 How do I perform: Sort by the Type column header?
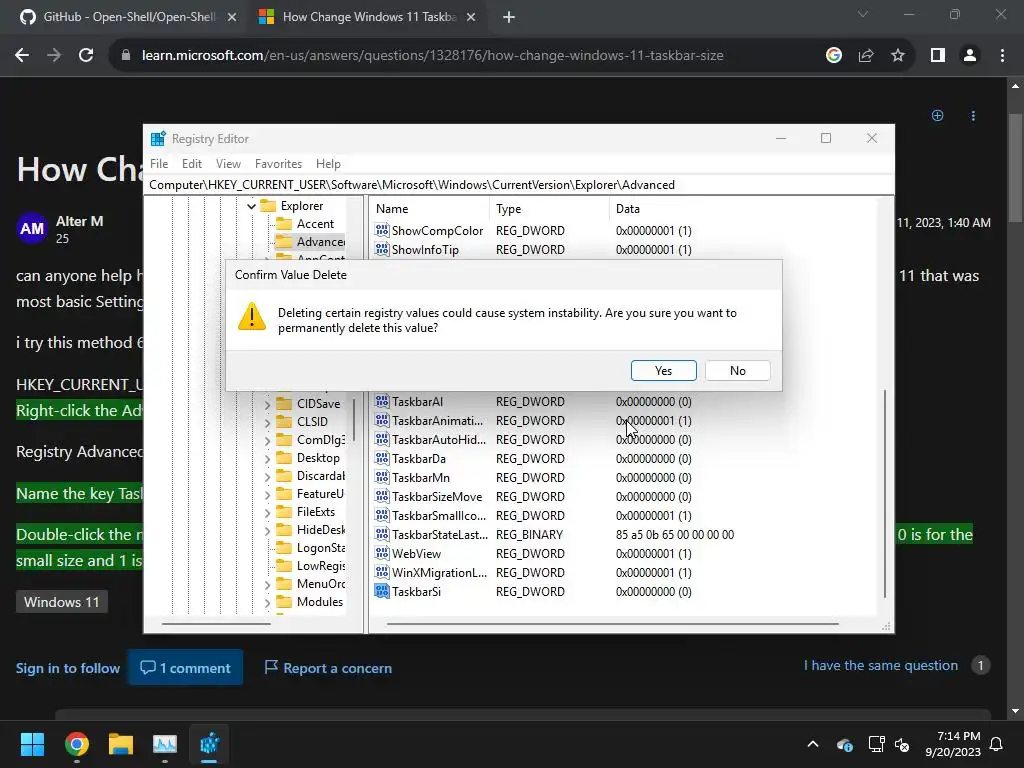click(x=549, y=209)
